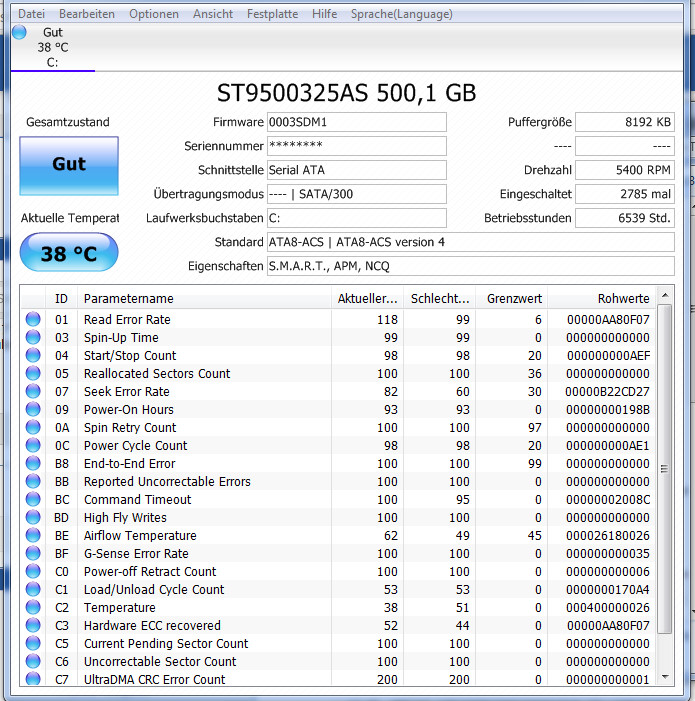Viewport: 695px width, 701px height.
Task: Click status icon of Read Error Rate row
Action: tap(33, 319)
